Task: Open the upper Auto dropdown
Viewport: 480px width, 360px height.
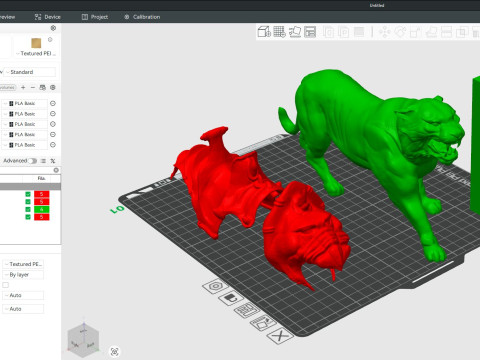Action: [23, 295]
